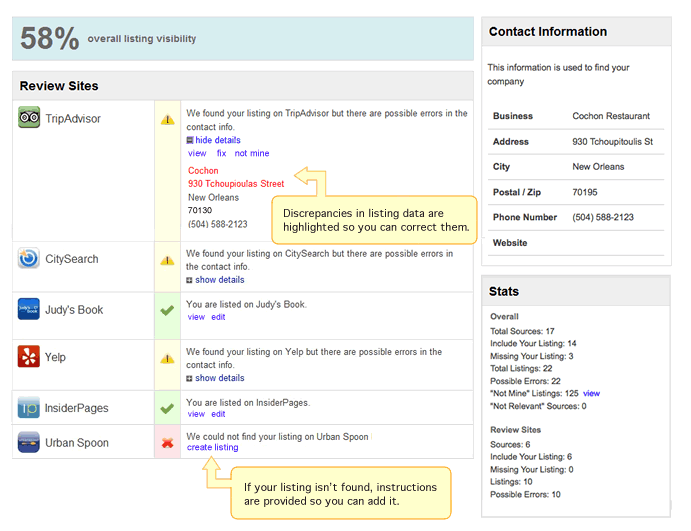Viewport: 691px width, 531px height.
Task: Click the InsiderPages logo icon
Action: (29, 408)
